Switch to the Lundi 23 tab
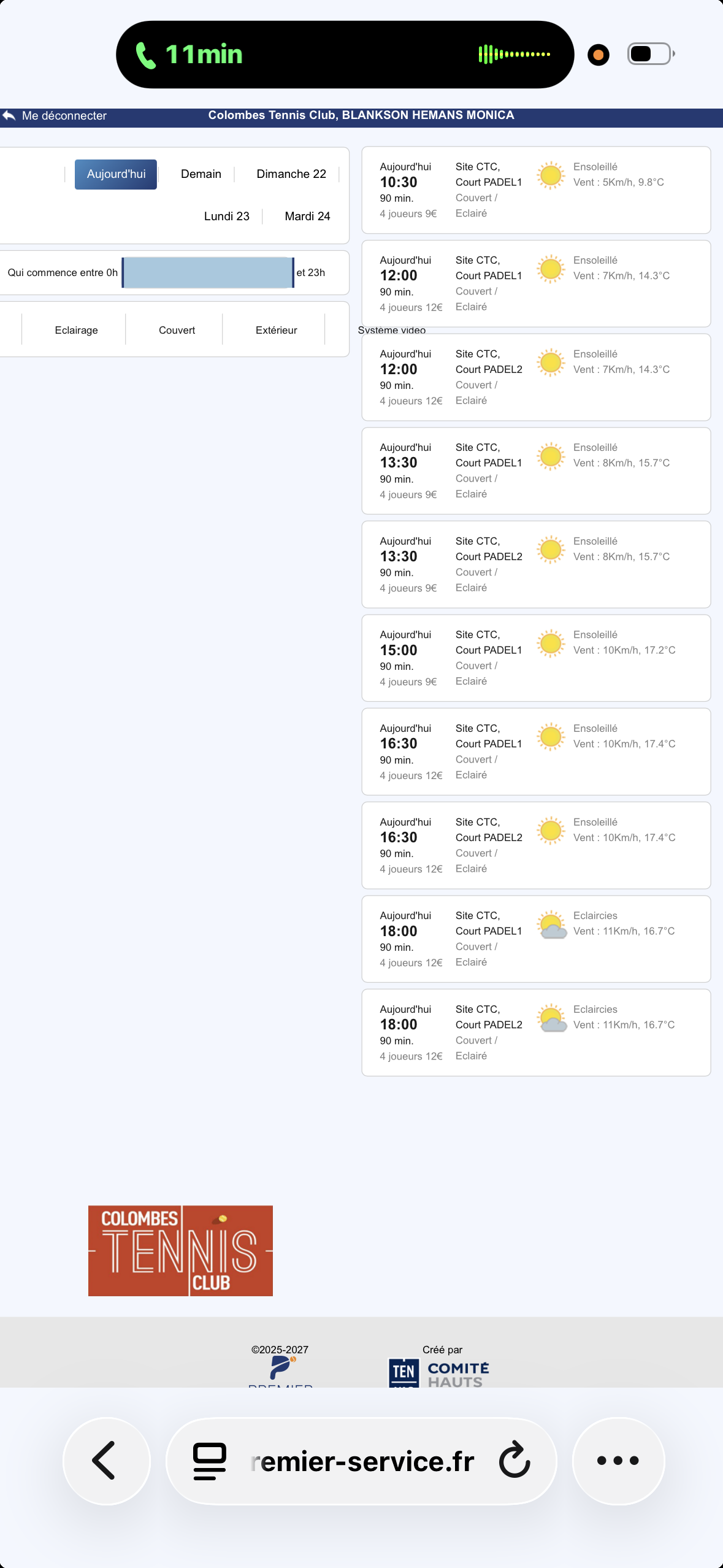The image size is (723, 1568). [x=226, y=216]
